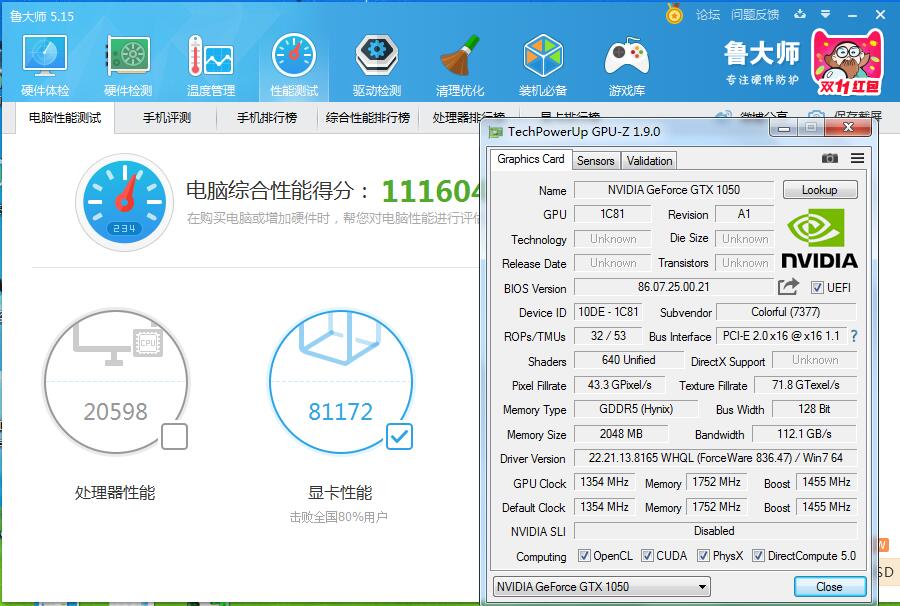Check the 处理器性能 processor test checkbox
The height and width of the screenshot is (606, 900).
coord(174,436)
